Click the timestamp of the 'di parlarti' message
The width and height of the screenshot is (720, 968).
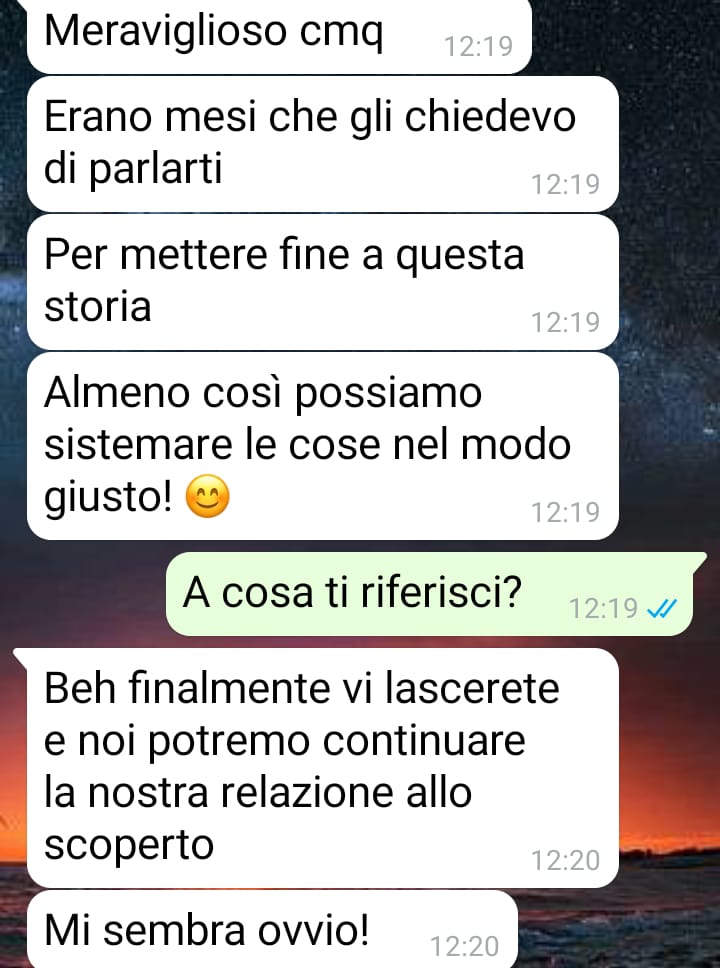point(566,184)
